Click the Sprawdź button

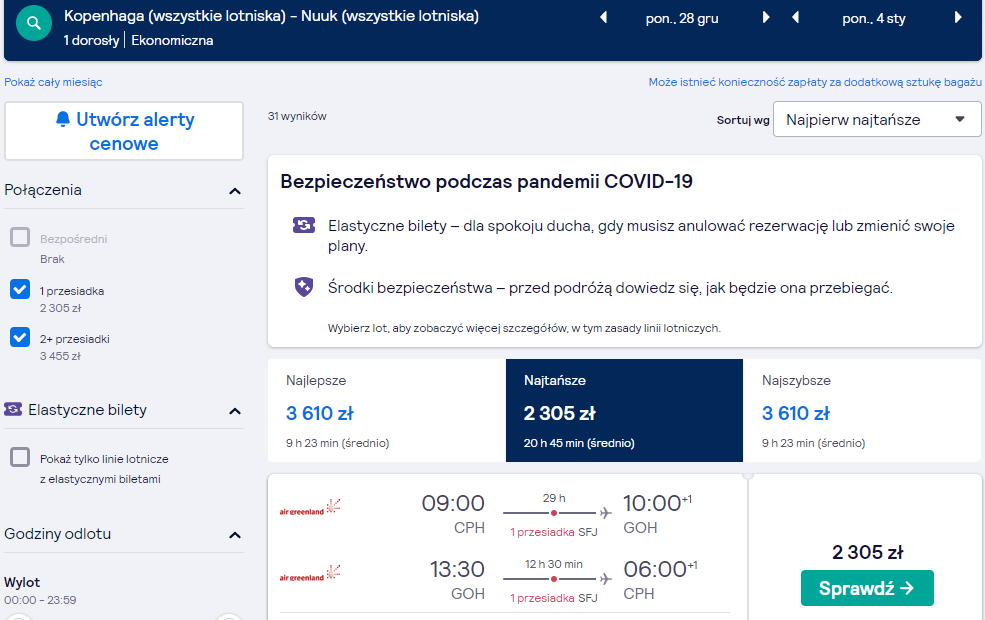pyautogui.click(x=867, y=588)
